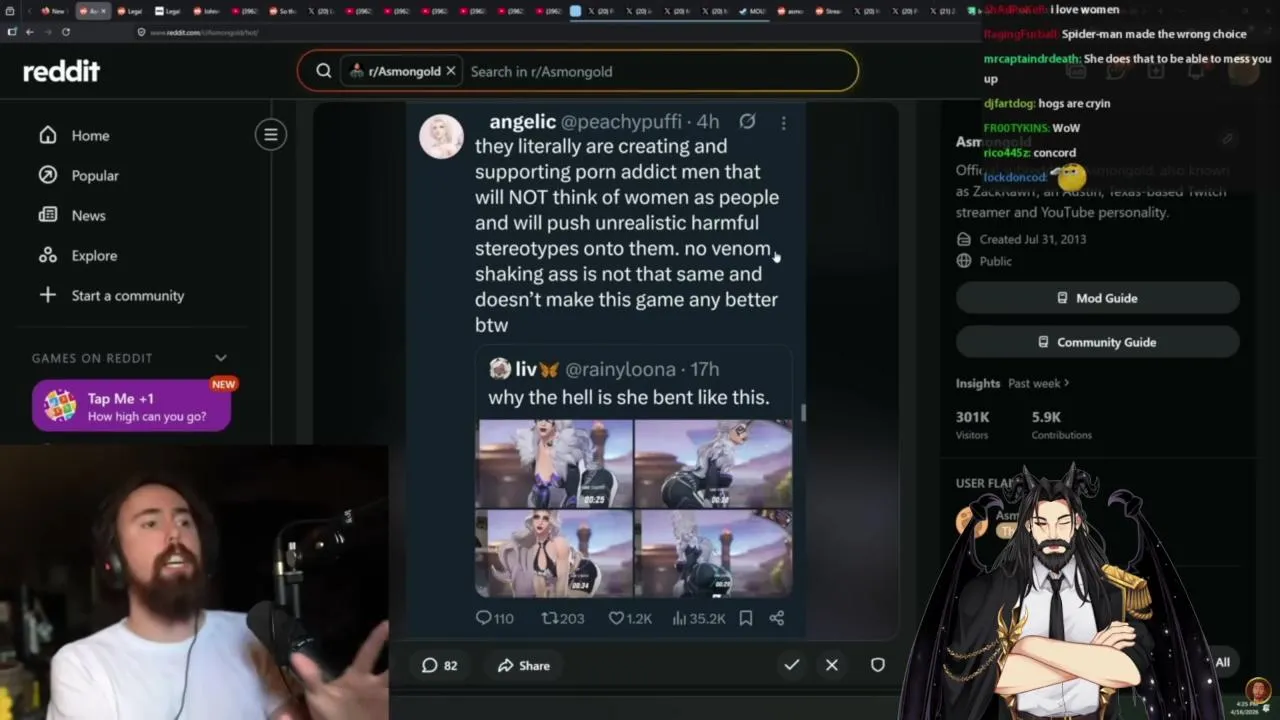Open the Mod Guide button
The height and width of the screenshot is (720, 1280).
[x=1097, y=298]
